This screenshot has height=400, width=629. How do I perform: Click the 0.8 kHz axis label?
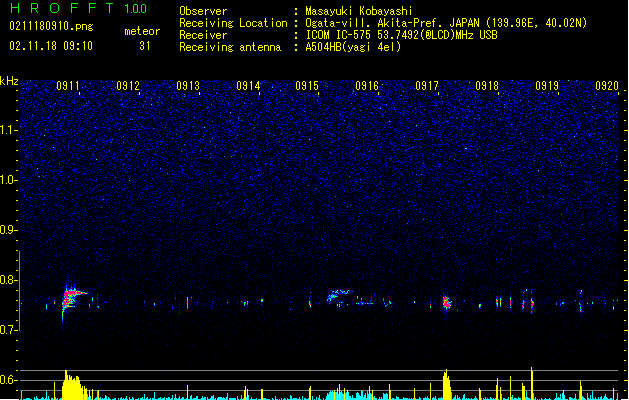8,280
